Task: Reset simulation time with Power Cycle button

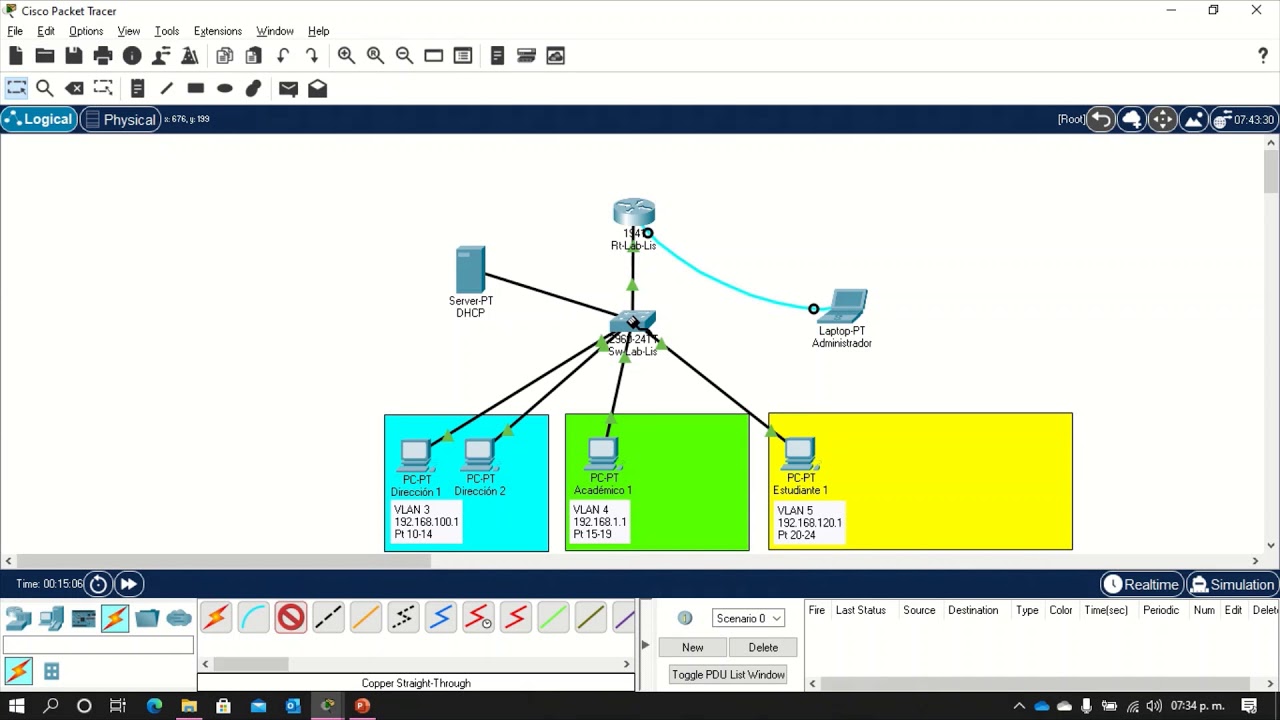Action: click(x=98, y=584)
